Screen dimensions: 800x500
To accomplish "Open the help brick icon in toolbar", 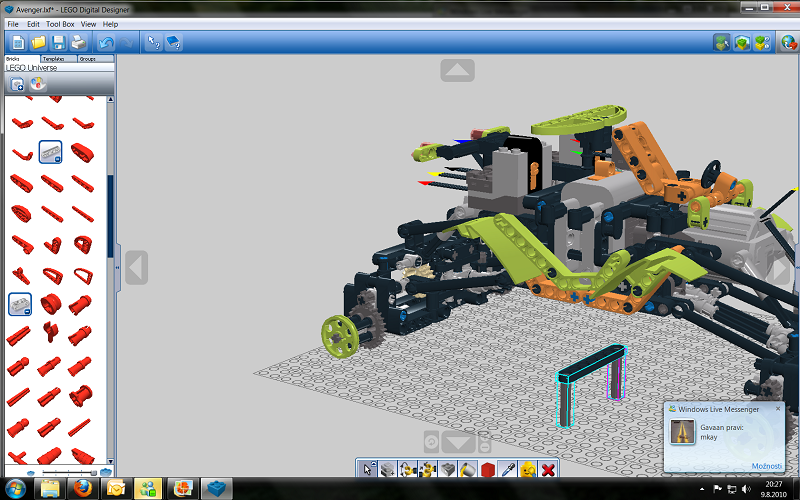I will [x=173, y=42].
